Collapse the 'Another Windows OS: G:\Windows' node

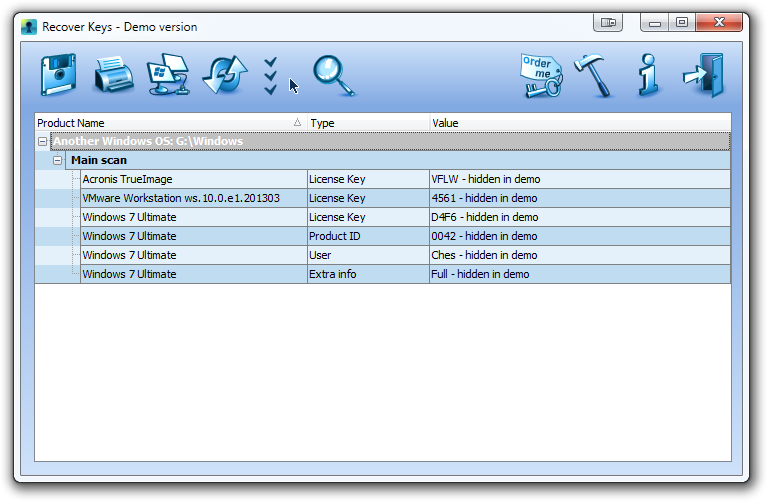coord(43,142)
